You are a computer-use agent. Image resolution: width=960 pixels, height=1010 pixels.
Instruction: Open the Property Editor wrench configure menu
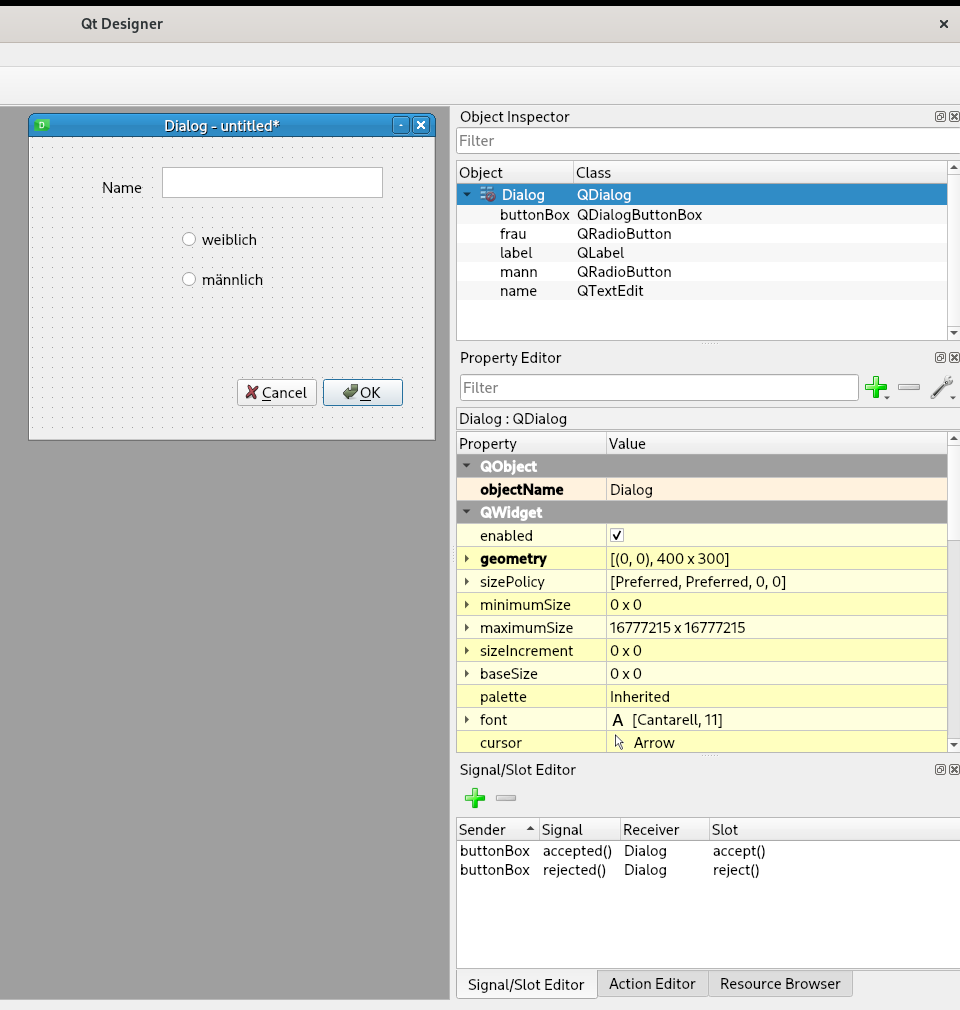tap(941, 387)
